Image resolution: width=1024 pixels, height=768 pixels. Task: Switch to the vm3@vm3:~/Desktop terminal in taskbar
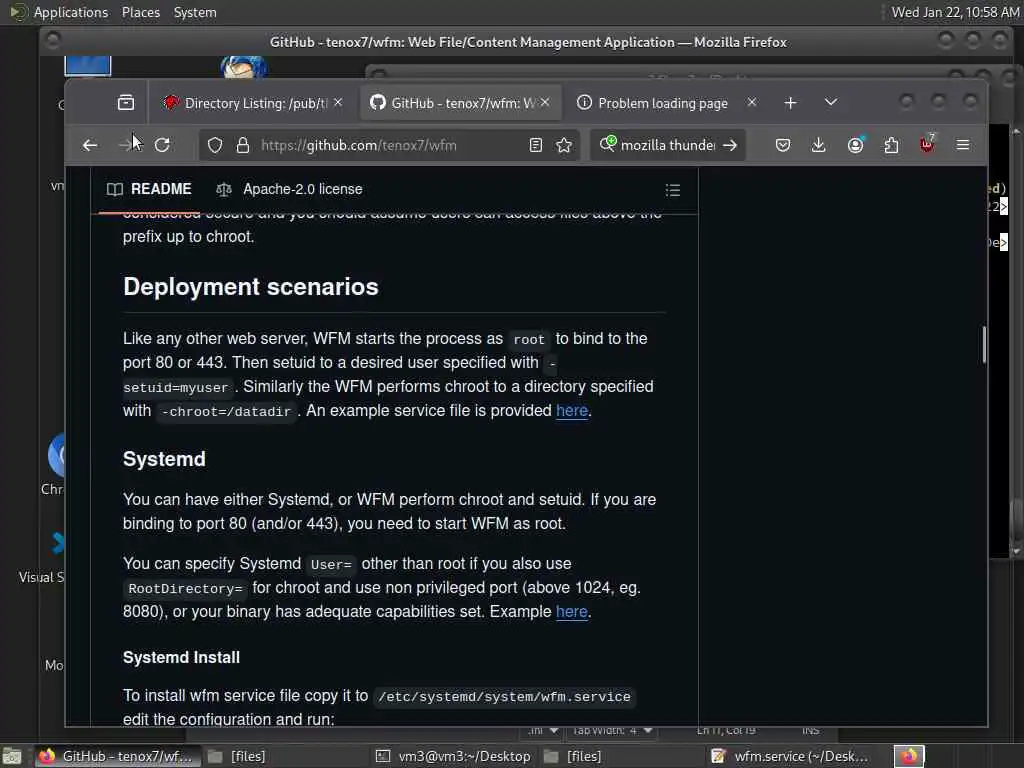453,756
